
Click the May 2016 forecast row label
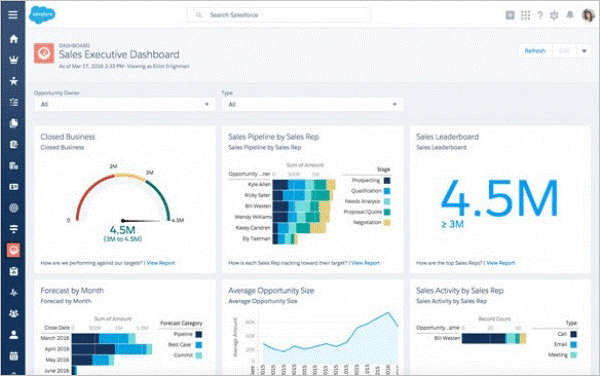pyautogui.click(x=57, y=360)
